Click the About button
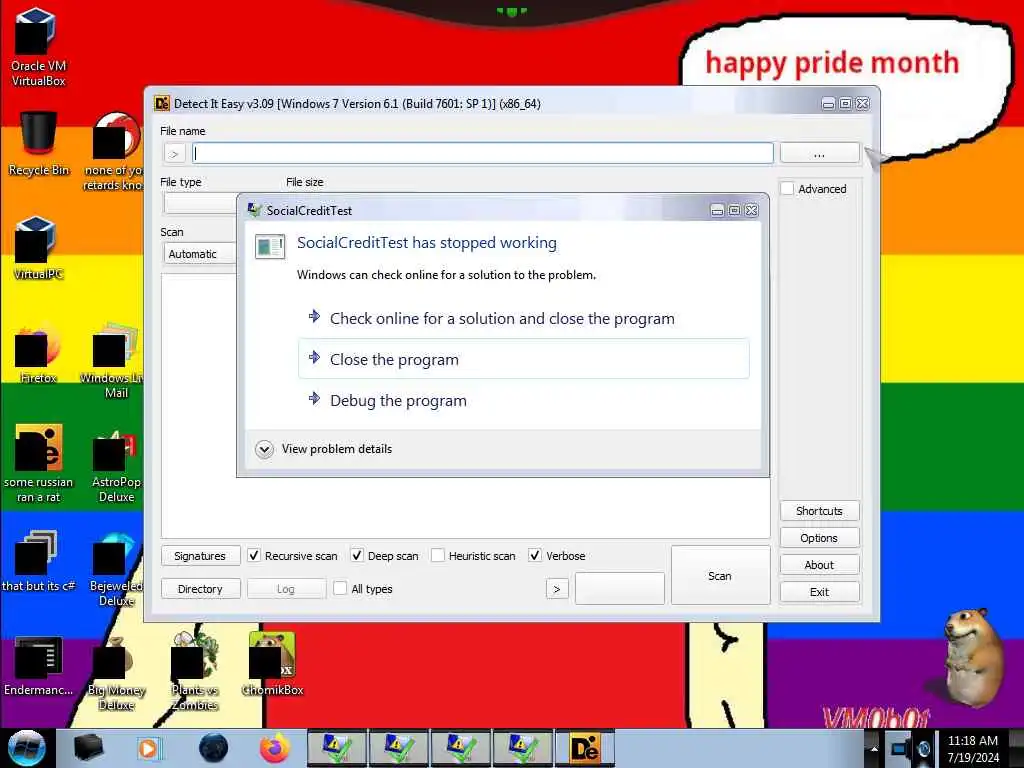 point(820,565)
